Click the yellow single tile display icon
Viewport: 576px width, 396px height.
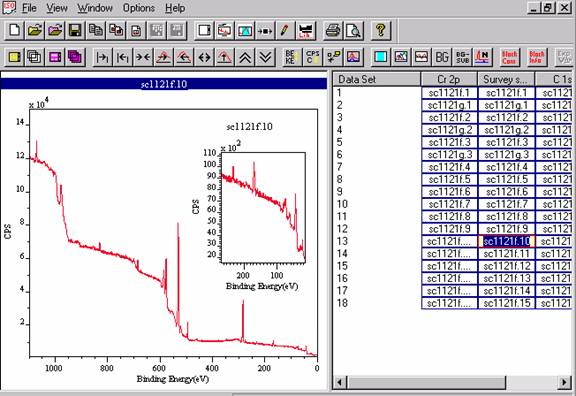[x=15, y=57]
